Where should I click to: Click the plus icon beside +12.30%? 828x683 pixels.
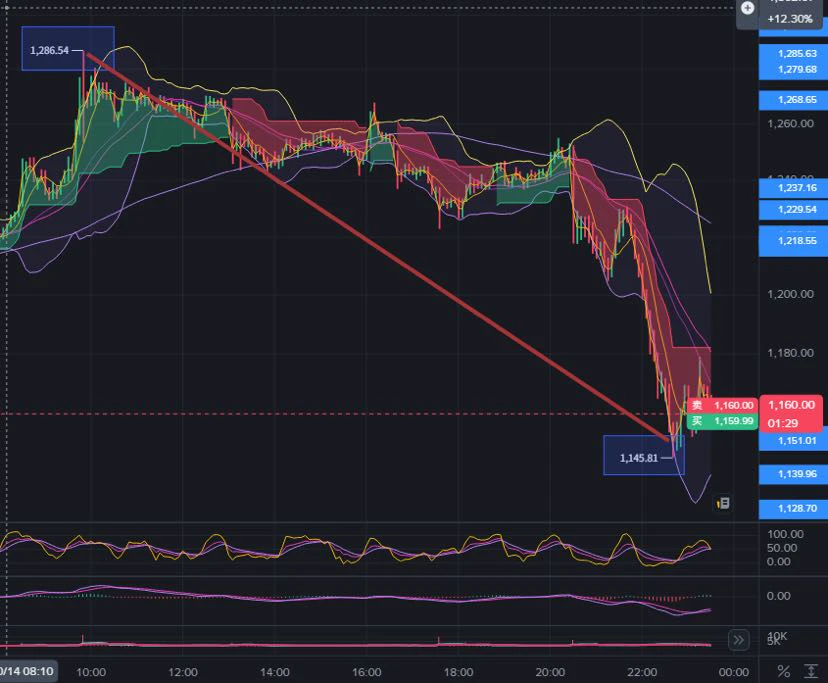click(x=747, y=8)
